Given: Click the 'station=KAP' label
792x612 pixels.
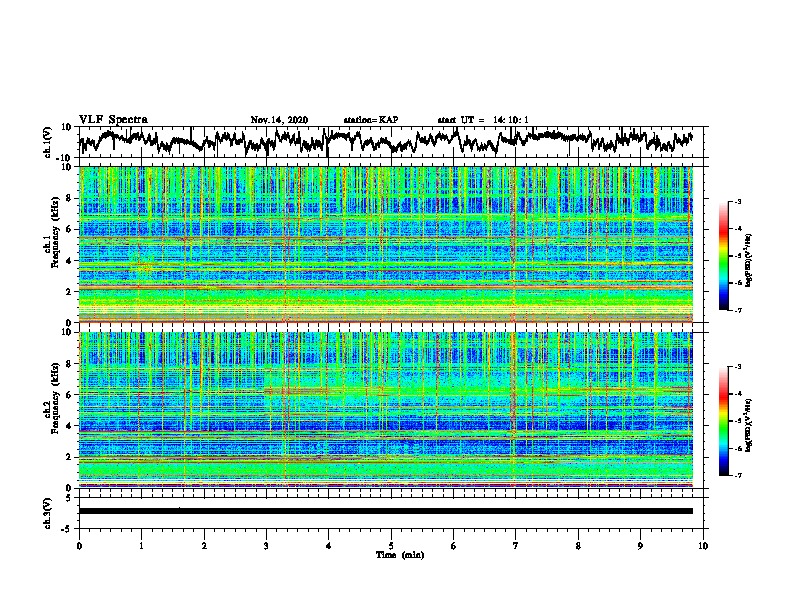Looking at the screenshot, I should pos(371,120).
